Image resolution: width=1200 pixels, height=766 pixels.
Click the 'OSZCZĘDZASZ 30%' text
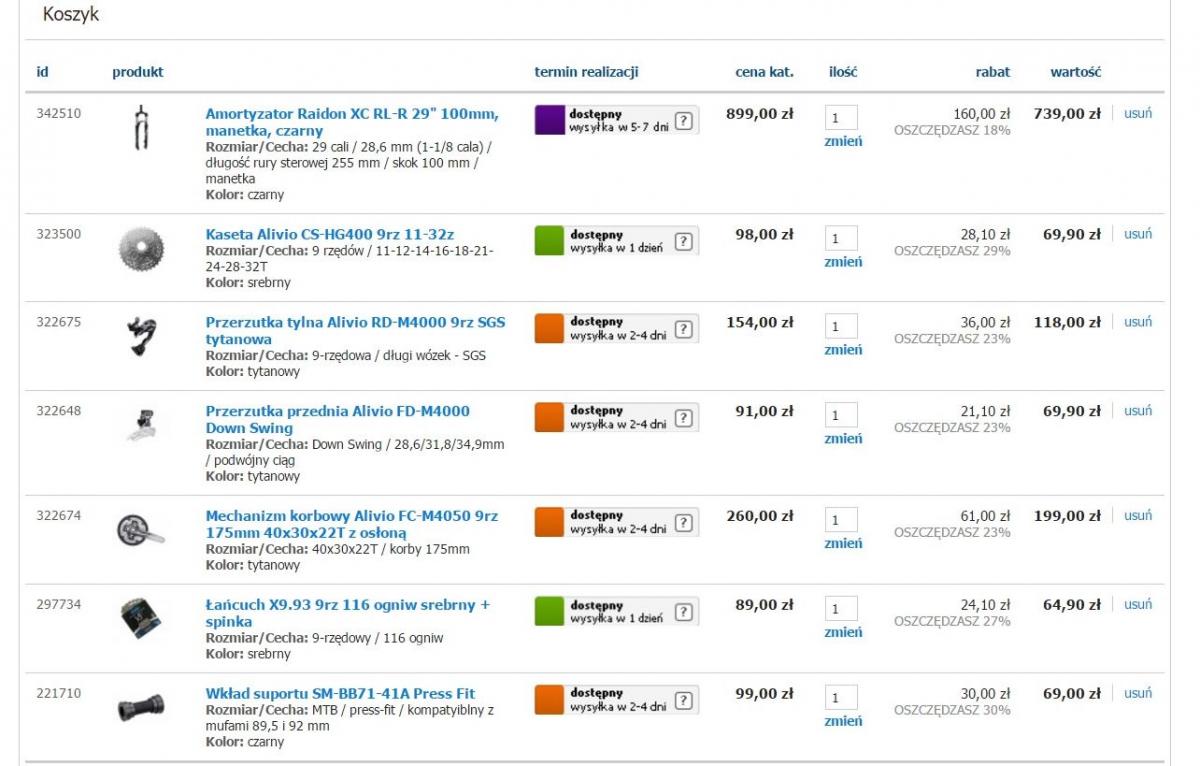(x=952, y=710)
